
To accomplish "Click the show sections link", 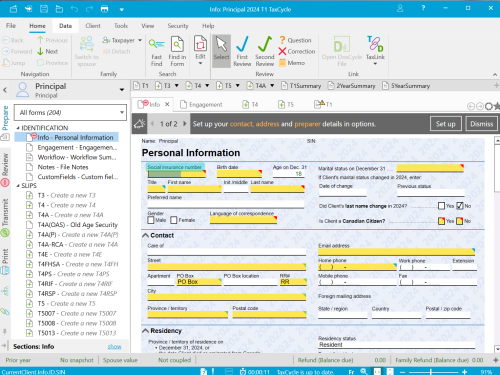I will pos(114,347).
